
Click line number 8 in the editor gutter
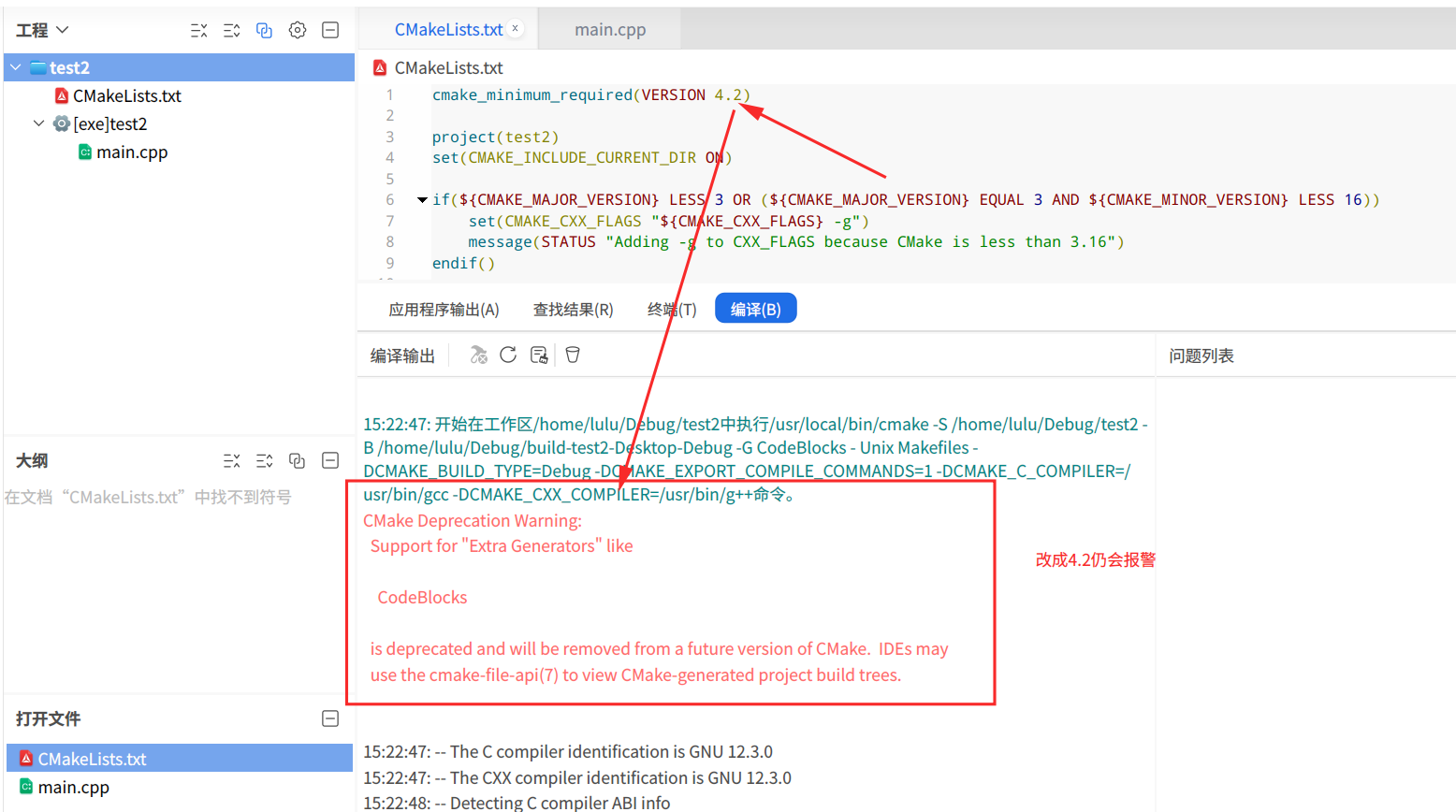click(390, 242)
